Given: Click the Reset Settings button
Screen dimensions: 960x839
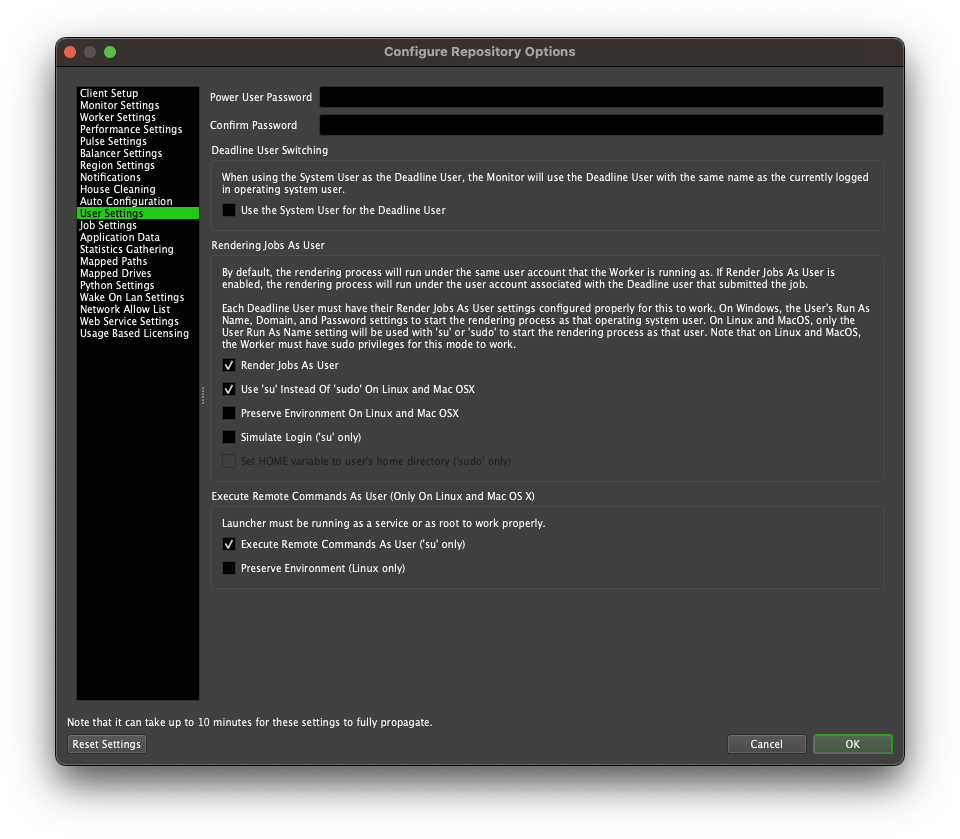Looking at the screenshot, I should (x=106, y=744).
